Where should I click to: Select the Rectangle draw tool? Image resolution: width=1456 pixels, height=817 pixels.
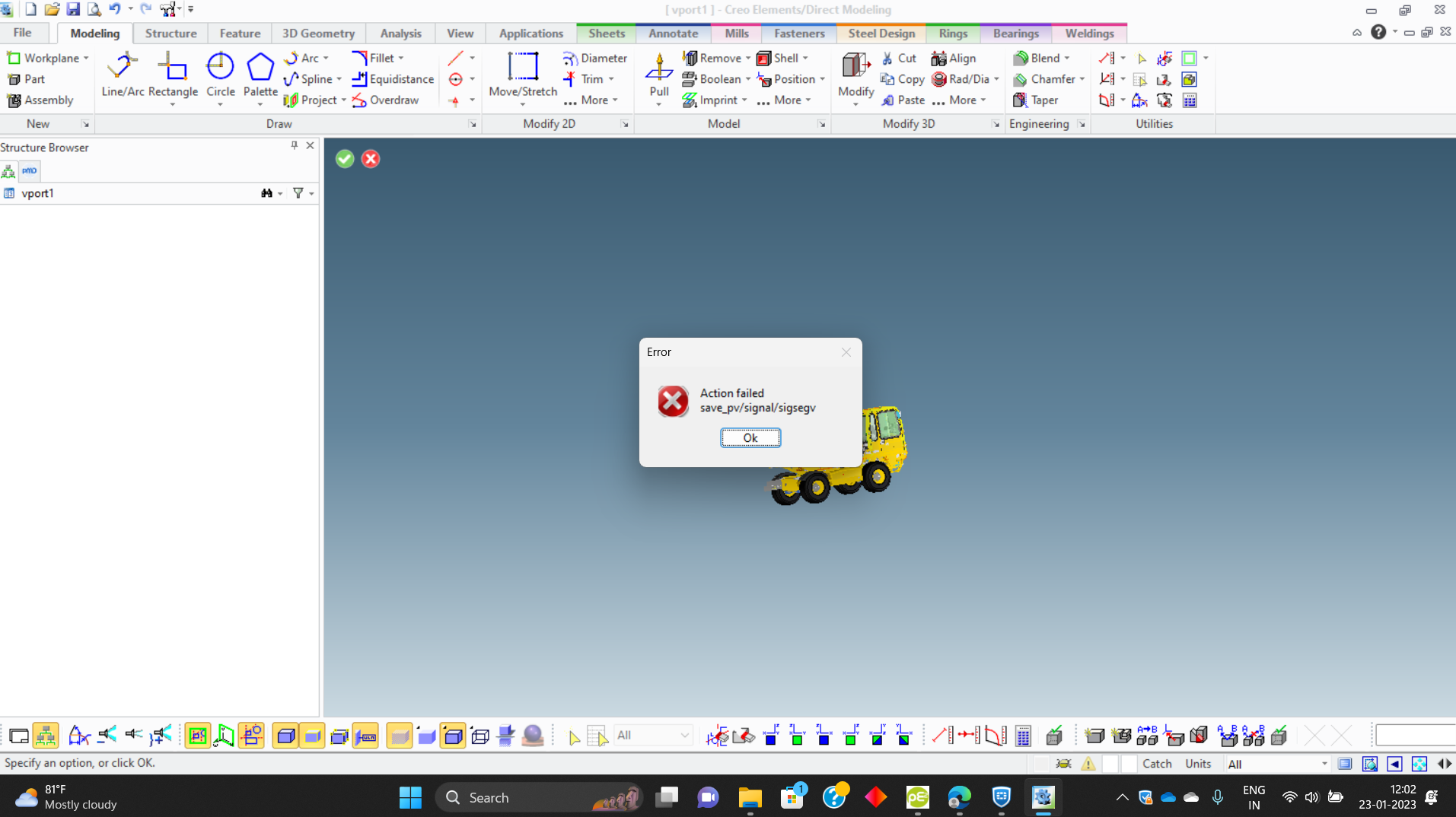pyautogui.click(x=173, y=75)
